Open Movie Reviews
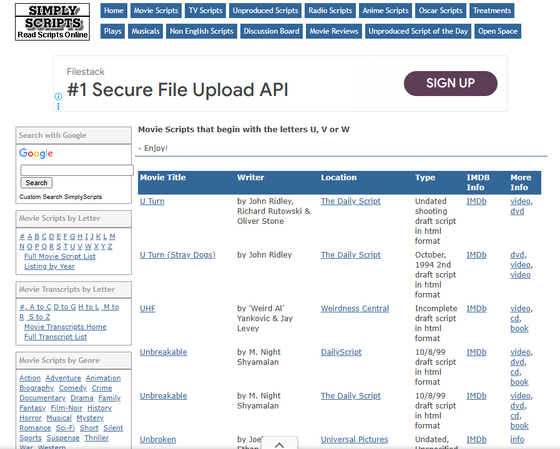Image resolution: width=560 pixels, height=449 pixels. tap(334, 31)
